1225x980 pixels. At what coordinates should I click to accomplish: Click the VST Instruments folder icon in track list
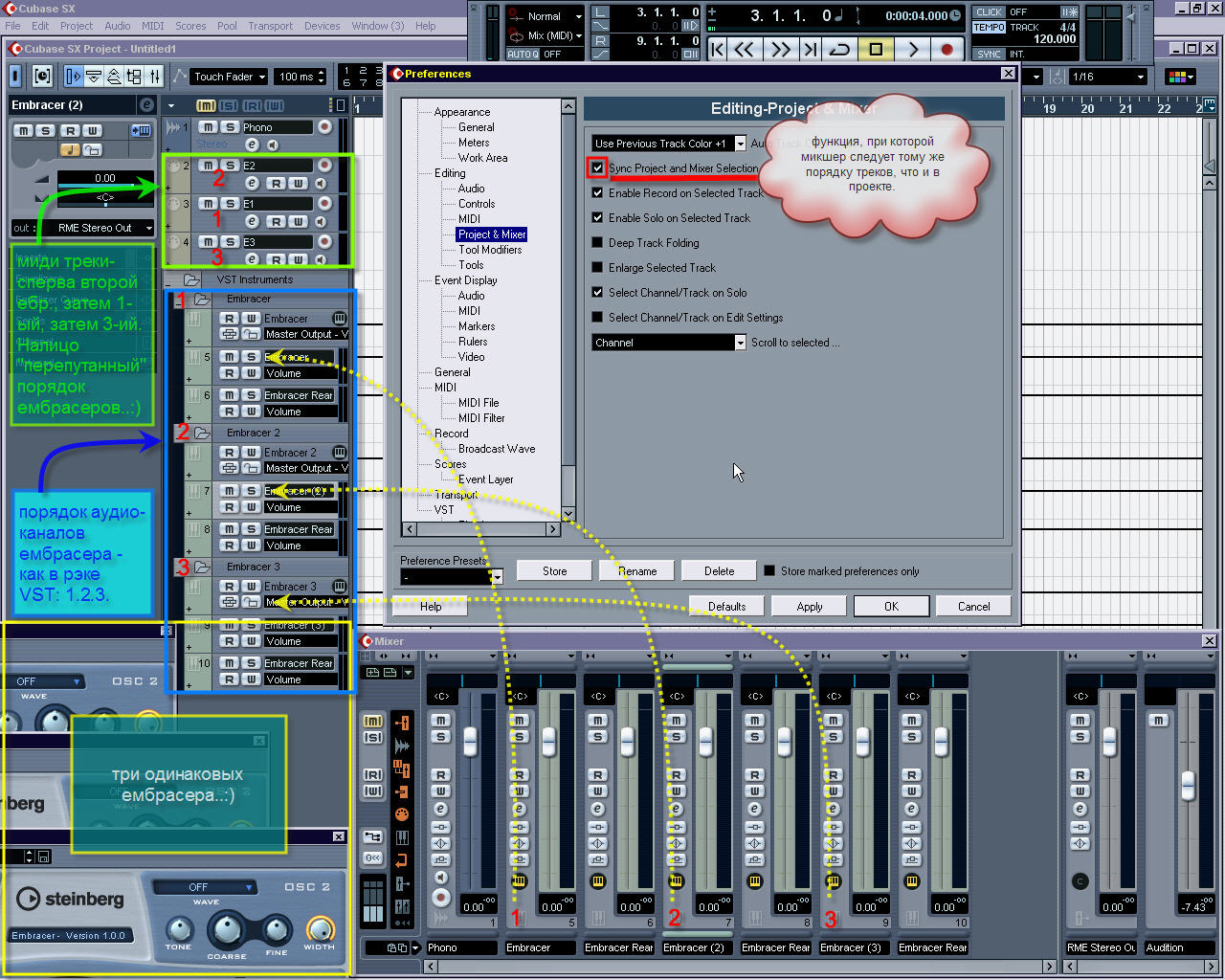pyautogui.click(x=191, y=279)
